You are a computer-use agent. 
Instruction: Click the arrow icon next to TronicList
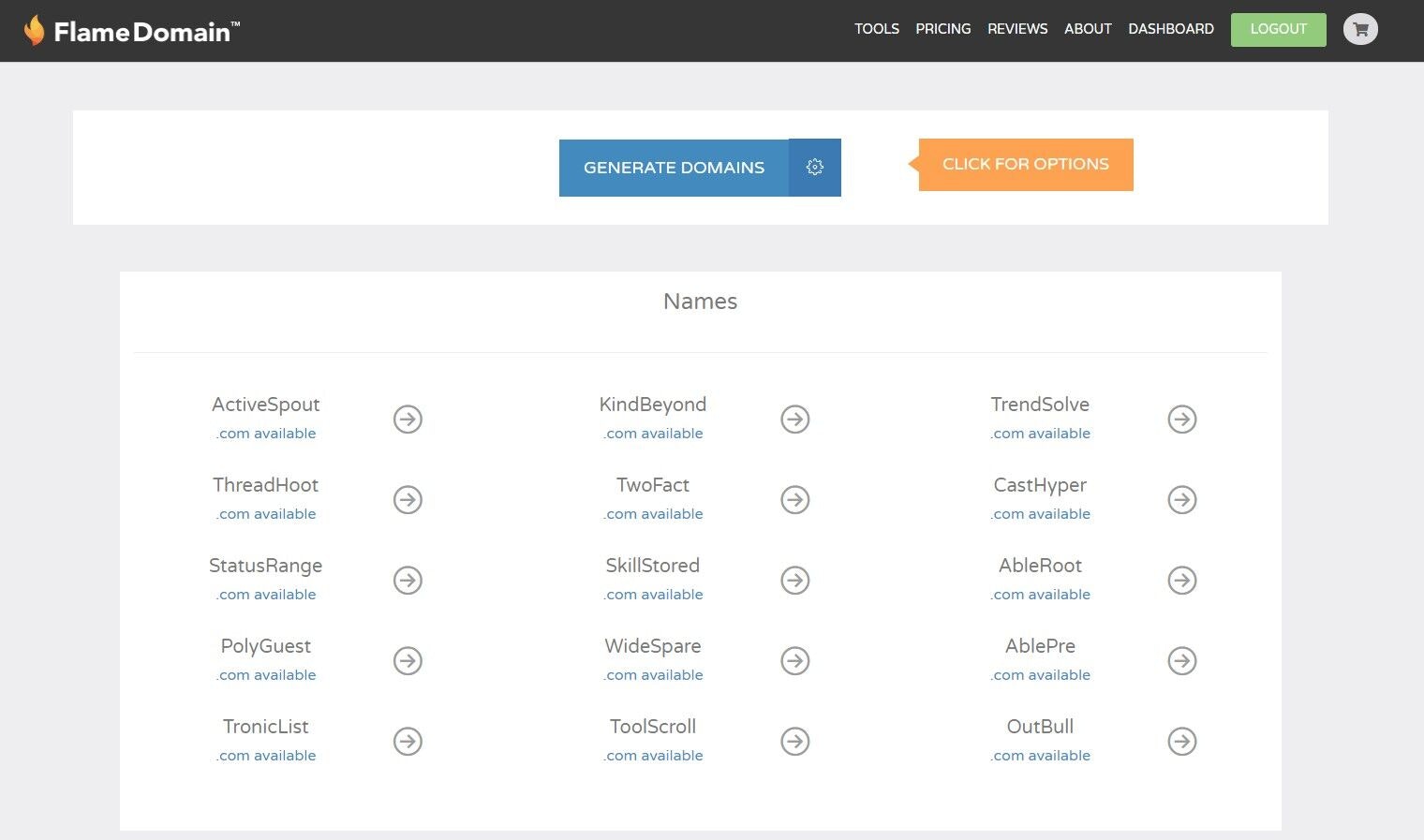pyautogui.click(x=408, y=741)
